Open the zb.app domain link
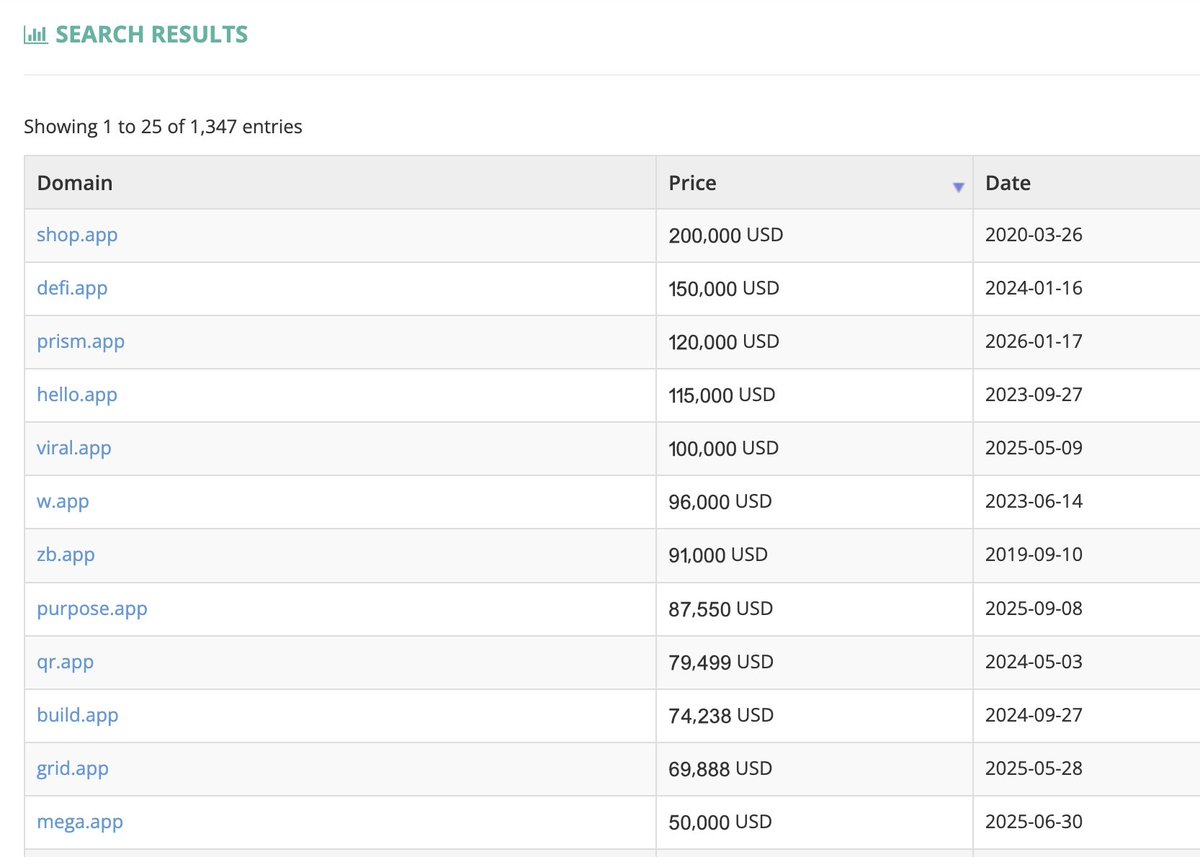The image size is (1200, 857). 66,554
